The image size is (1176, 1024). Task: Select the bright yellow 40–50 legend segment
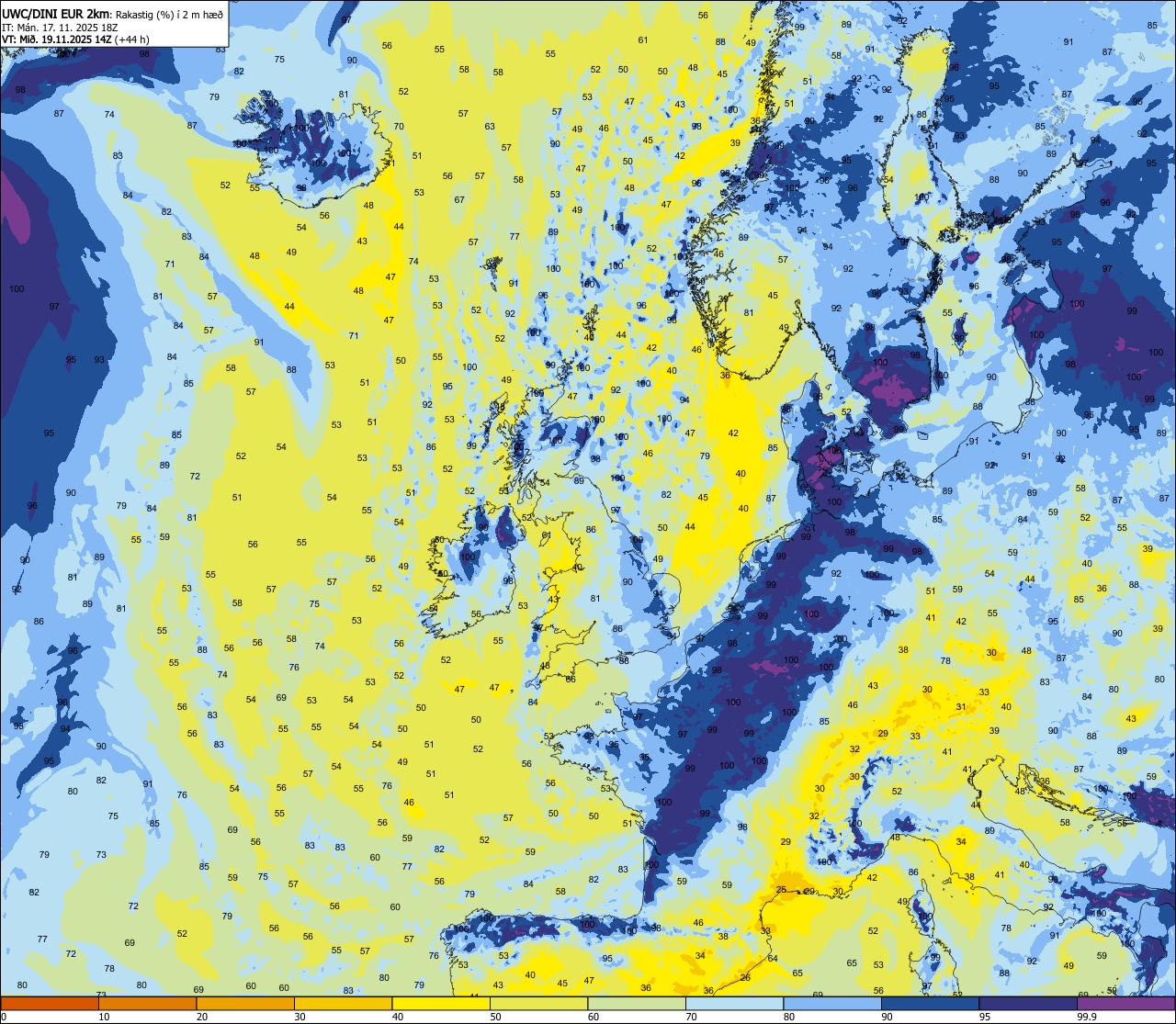[x=441, y=1003]
